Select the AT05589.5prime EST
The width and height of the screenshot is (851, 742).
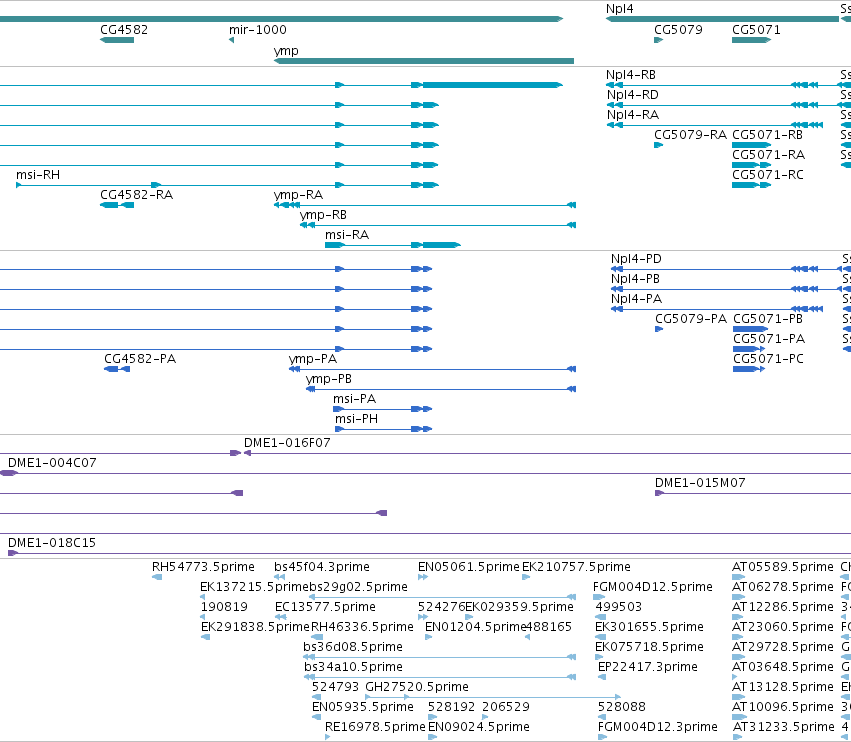[x=739, y=577]
